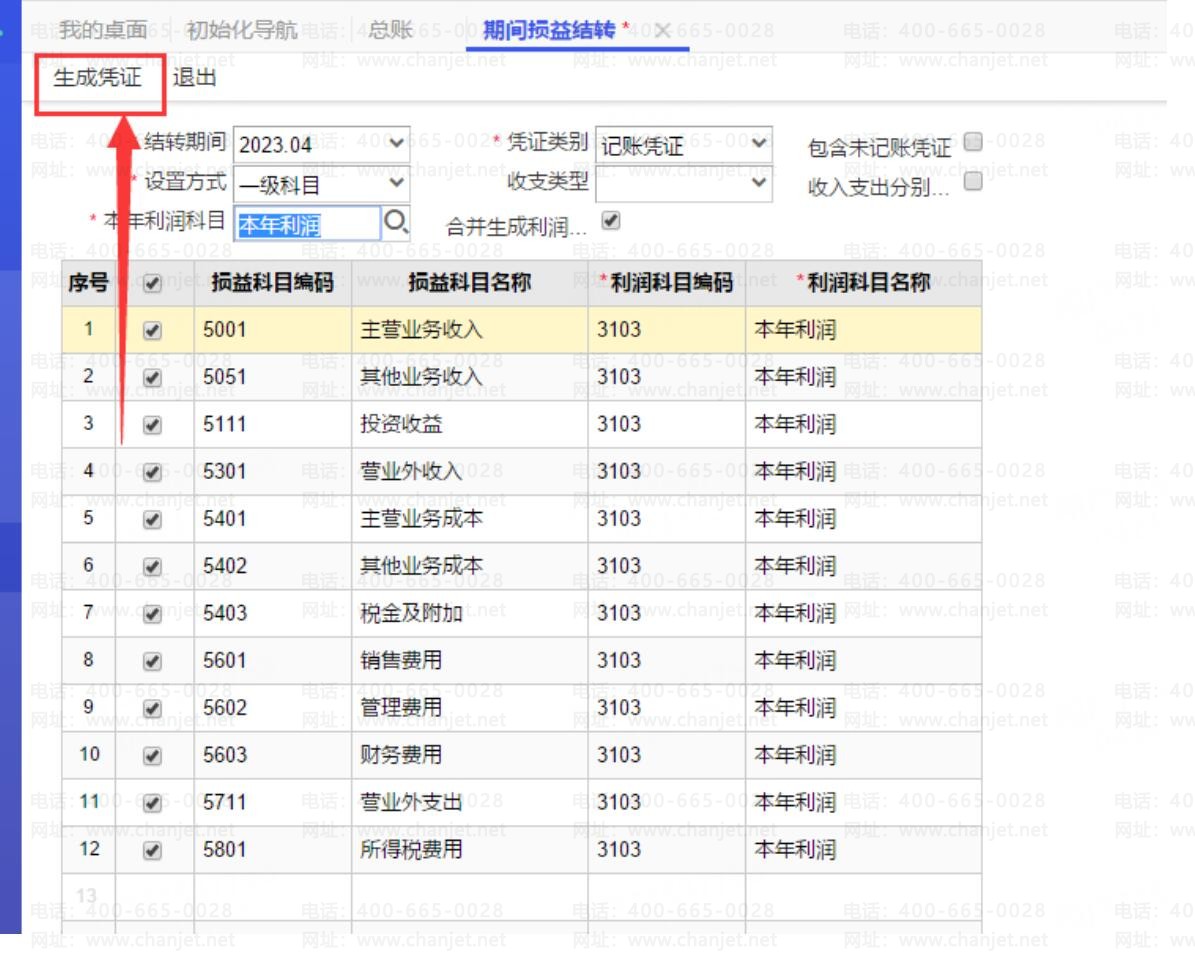Uncheck the row checkbox for 5001 主营业务收入
The height and width of the screenshot is (959, 1195).
[152, 330]
